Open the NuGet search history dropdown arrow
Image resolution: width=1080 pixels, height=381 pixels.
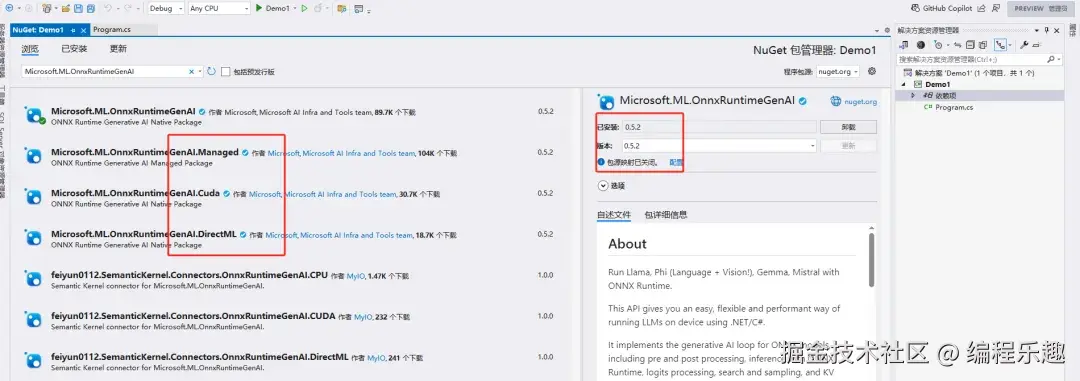point(200,71)
